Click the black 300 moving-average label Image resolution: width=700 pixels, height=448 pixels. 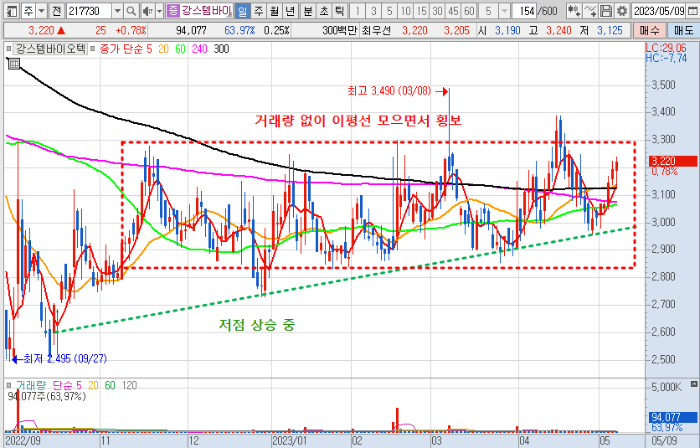pos(221,49)
